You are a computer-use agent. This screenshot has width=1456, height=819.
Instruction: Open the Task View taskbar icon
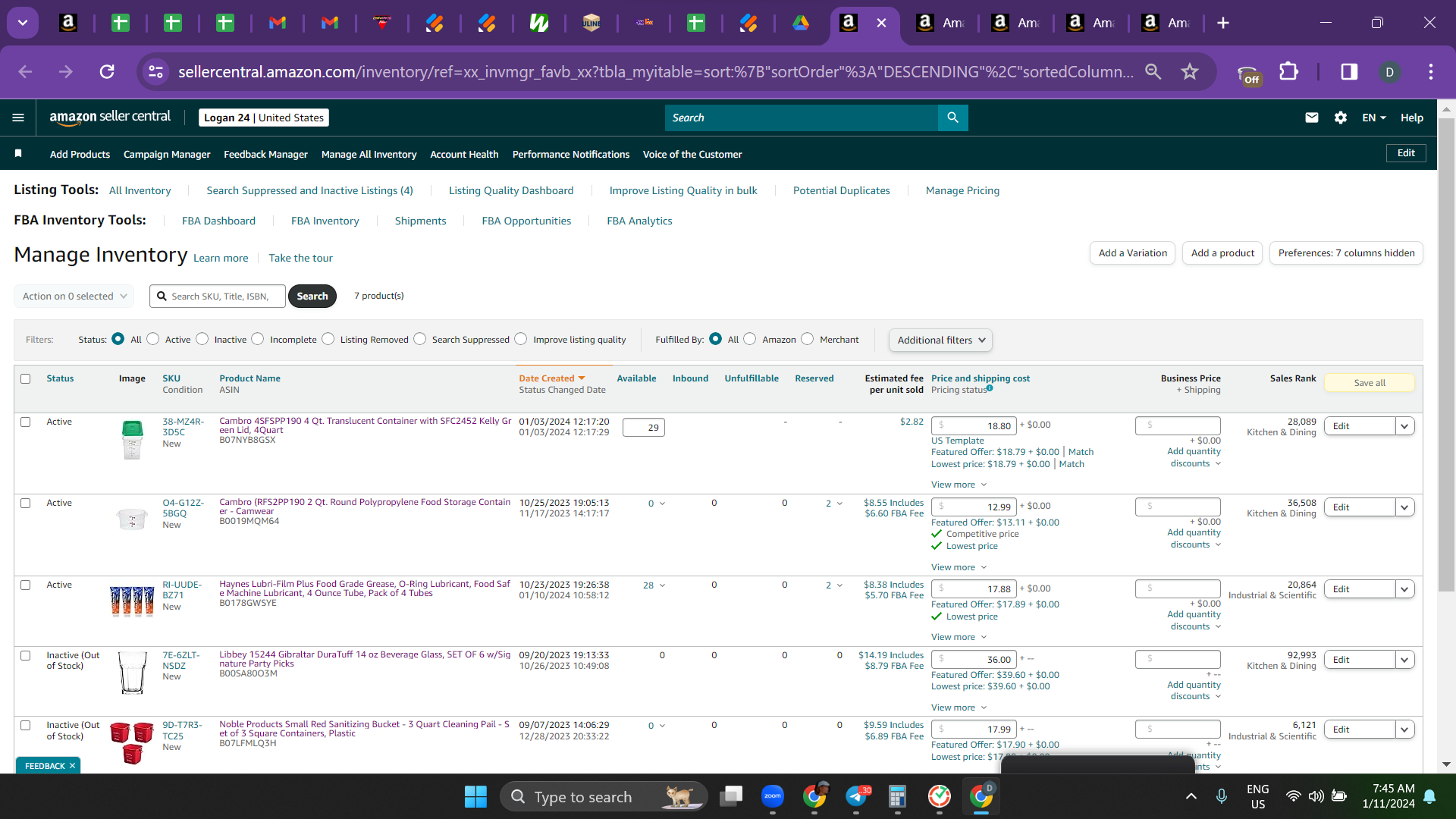click(x=732, y=796)
